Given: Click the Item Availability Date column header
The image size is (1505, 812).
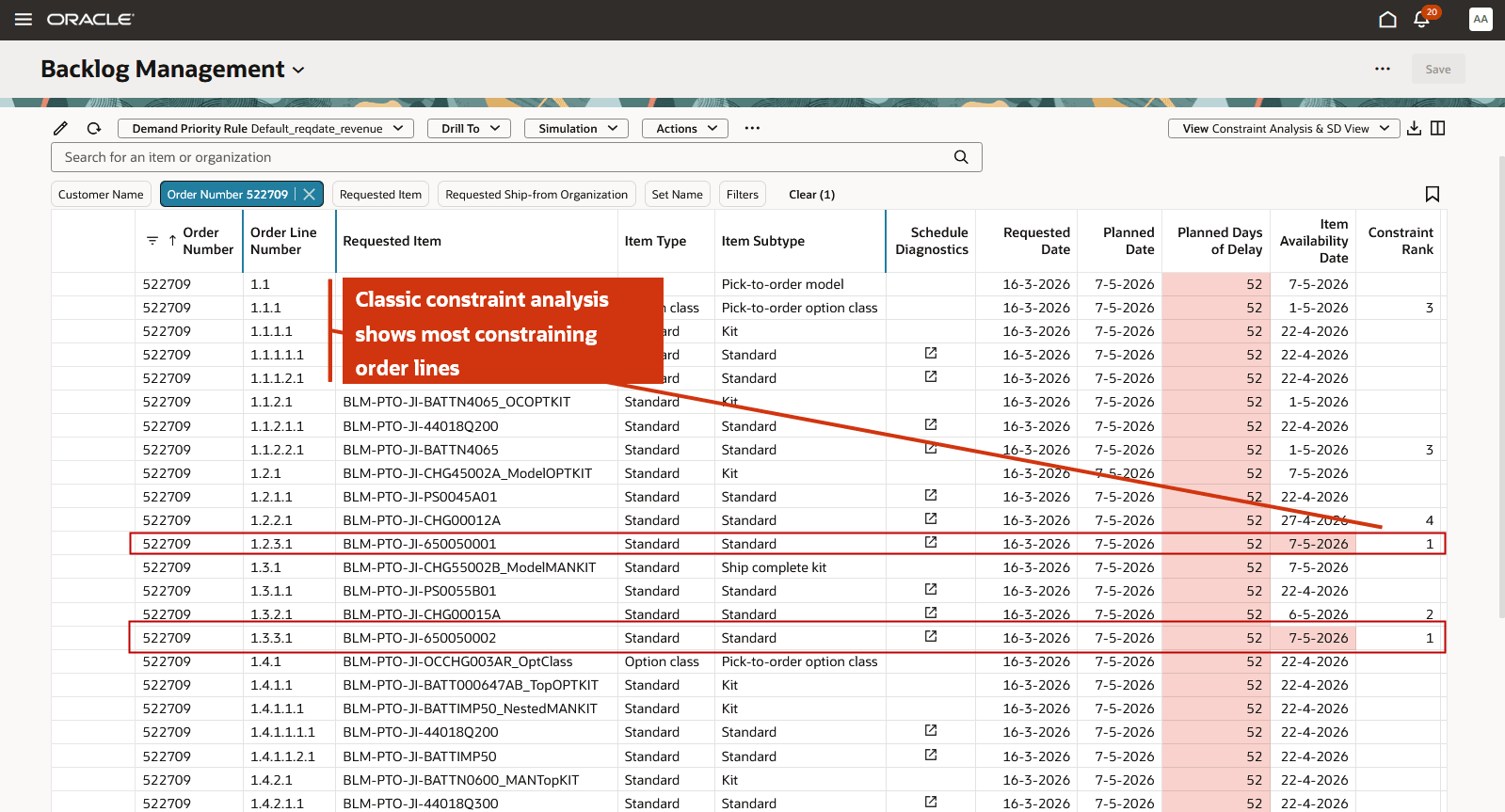Looking at the screenshot, I should pos(1314,241).
